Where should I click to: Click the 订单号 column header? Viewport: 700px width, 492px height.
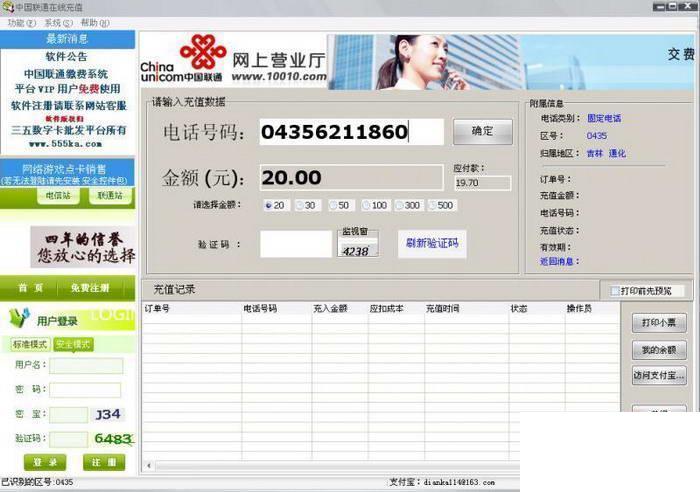(192, 309)
